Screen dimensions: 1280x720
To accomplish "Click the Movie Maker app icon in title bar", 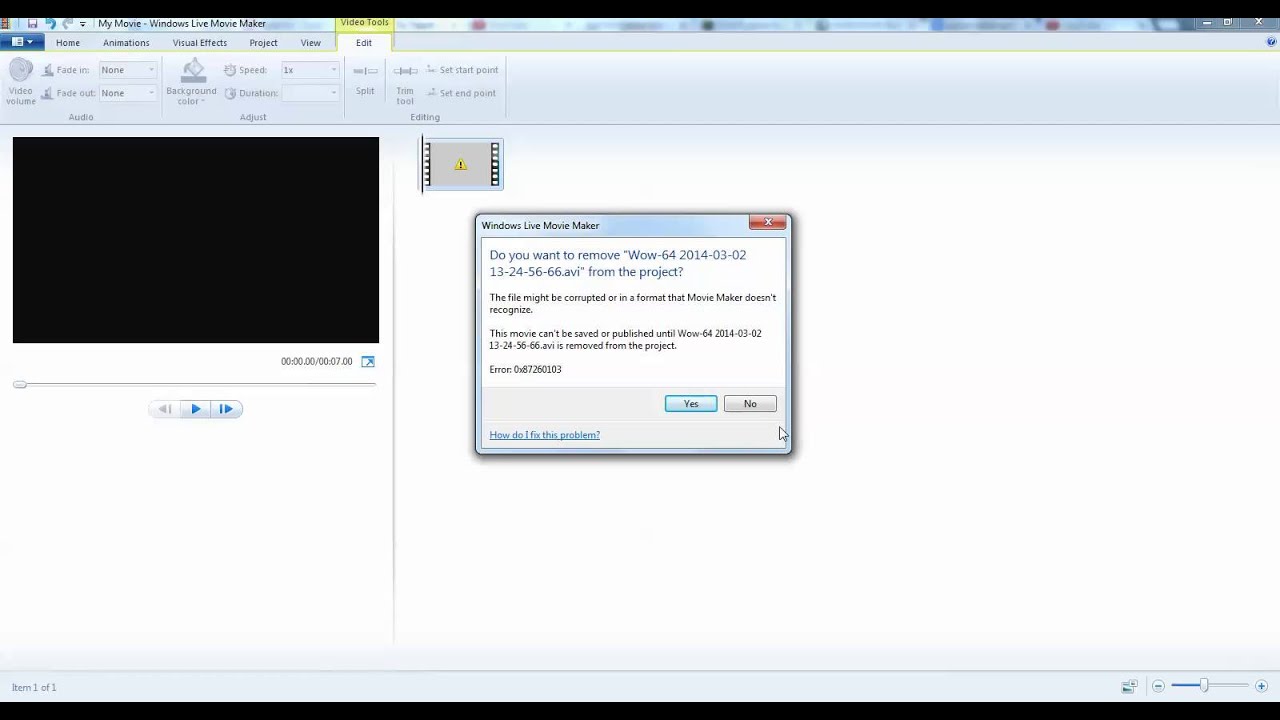I will 6,23.
